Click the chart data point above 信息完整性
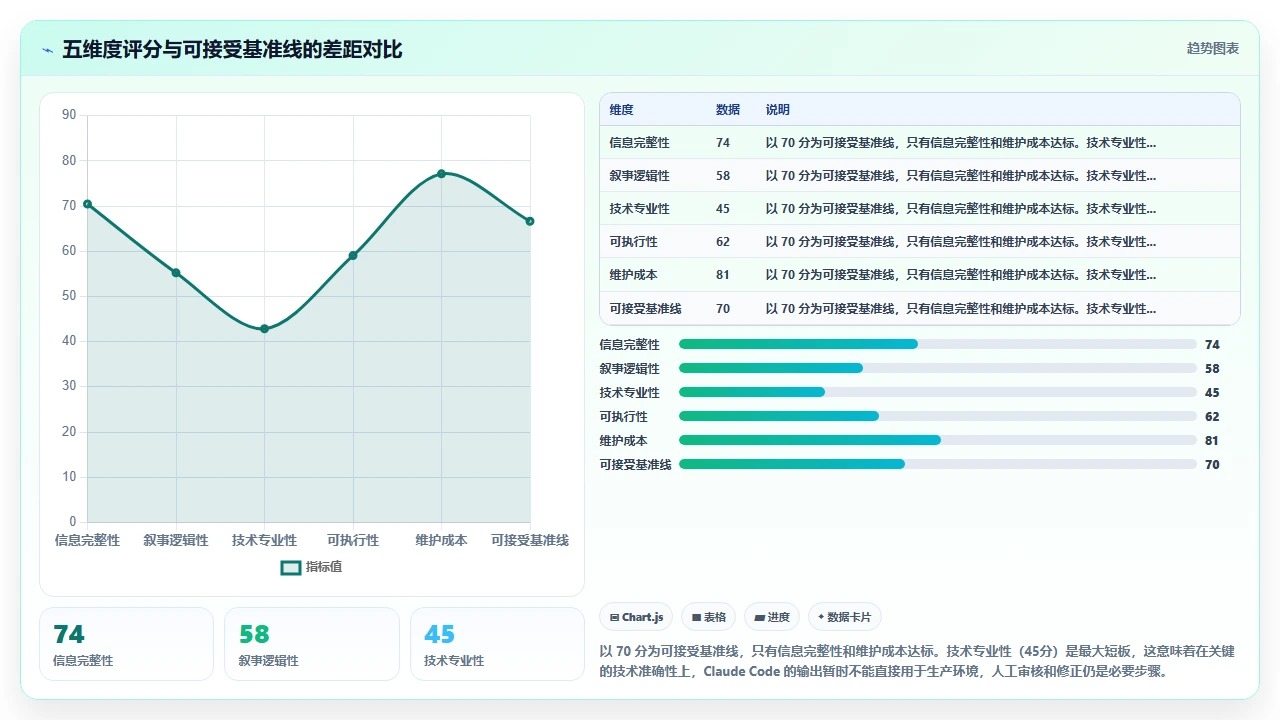 pos(88,204)
